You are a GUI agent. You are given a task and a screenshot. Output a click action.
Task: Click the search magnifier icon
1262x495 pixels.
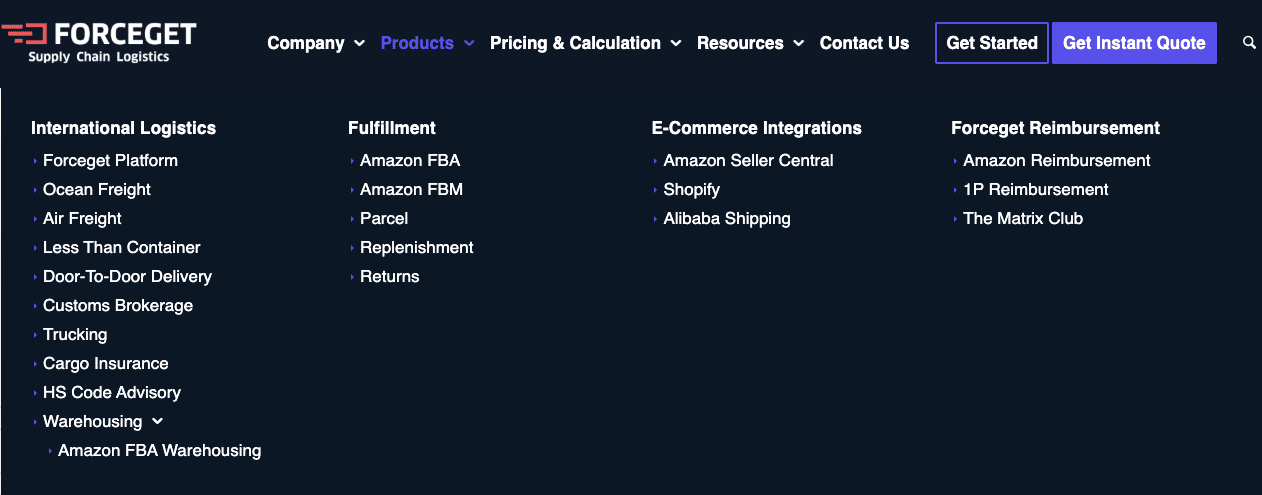click(1249, 43)
